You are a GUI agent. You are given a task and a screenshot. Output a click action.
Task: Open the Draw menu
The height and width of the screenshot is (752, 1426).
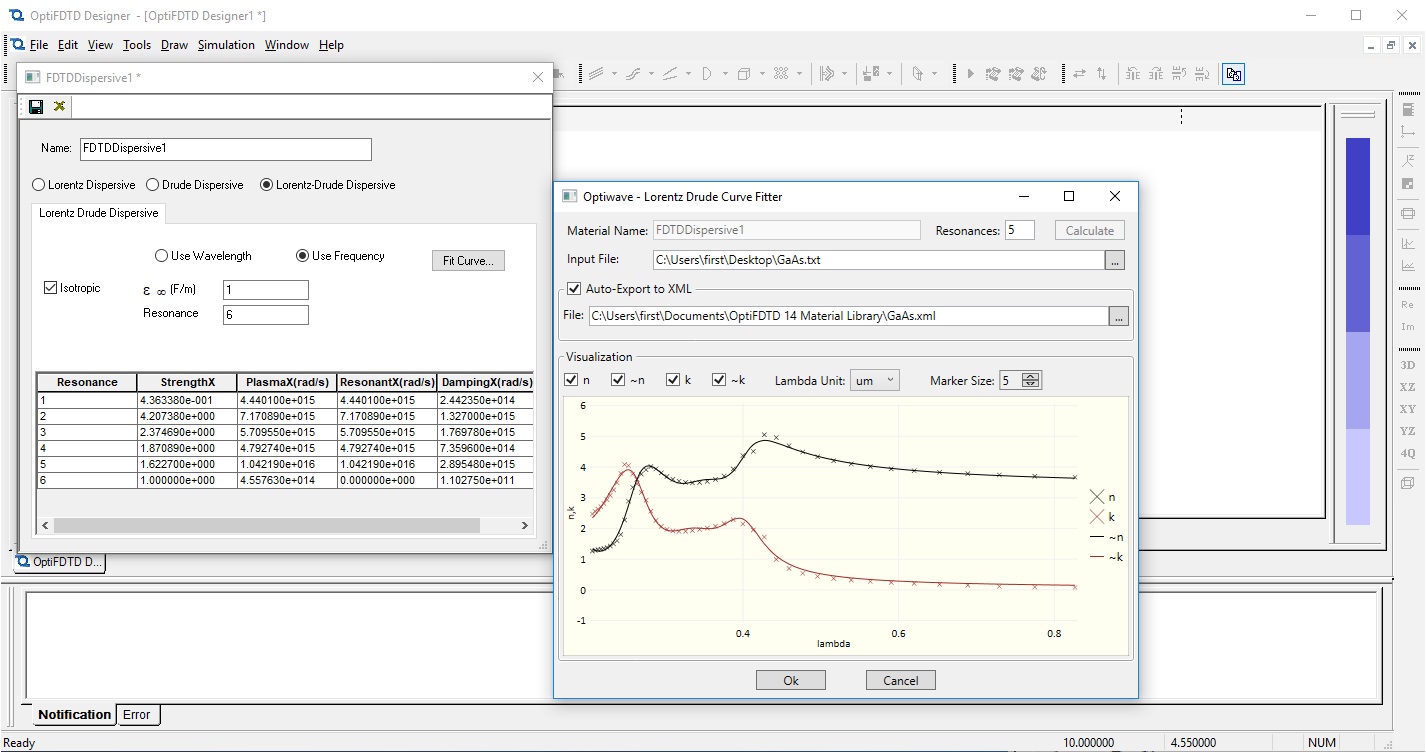point(174,45)
